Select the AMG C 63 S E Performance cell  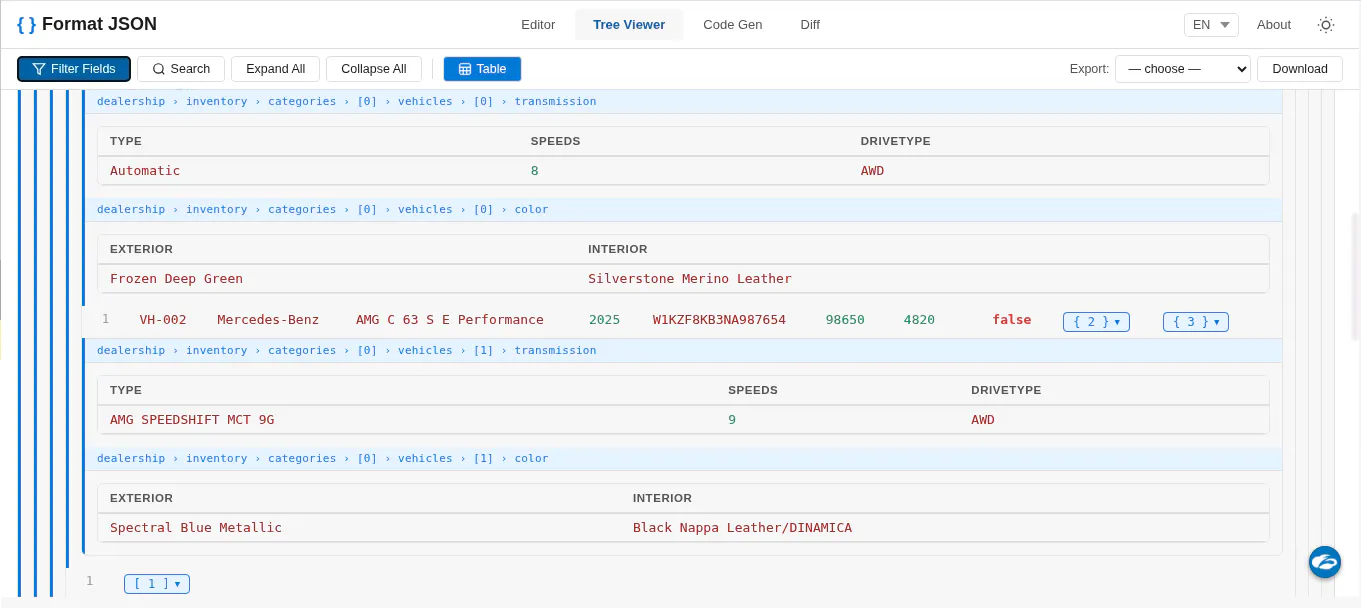[x=450, y=320]
